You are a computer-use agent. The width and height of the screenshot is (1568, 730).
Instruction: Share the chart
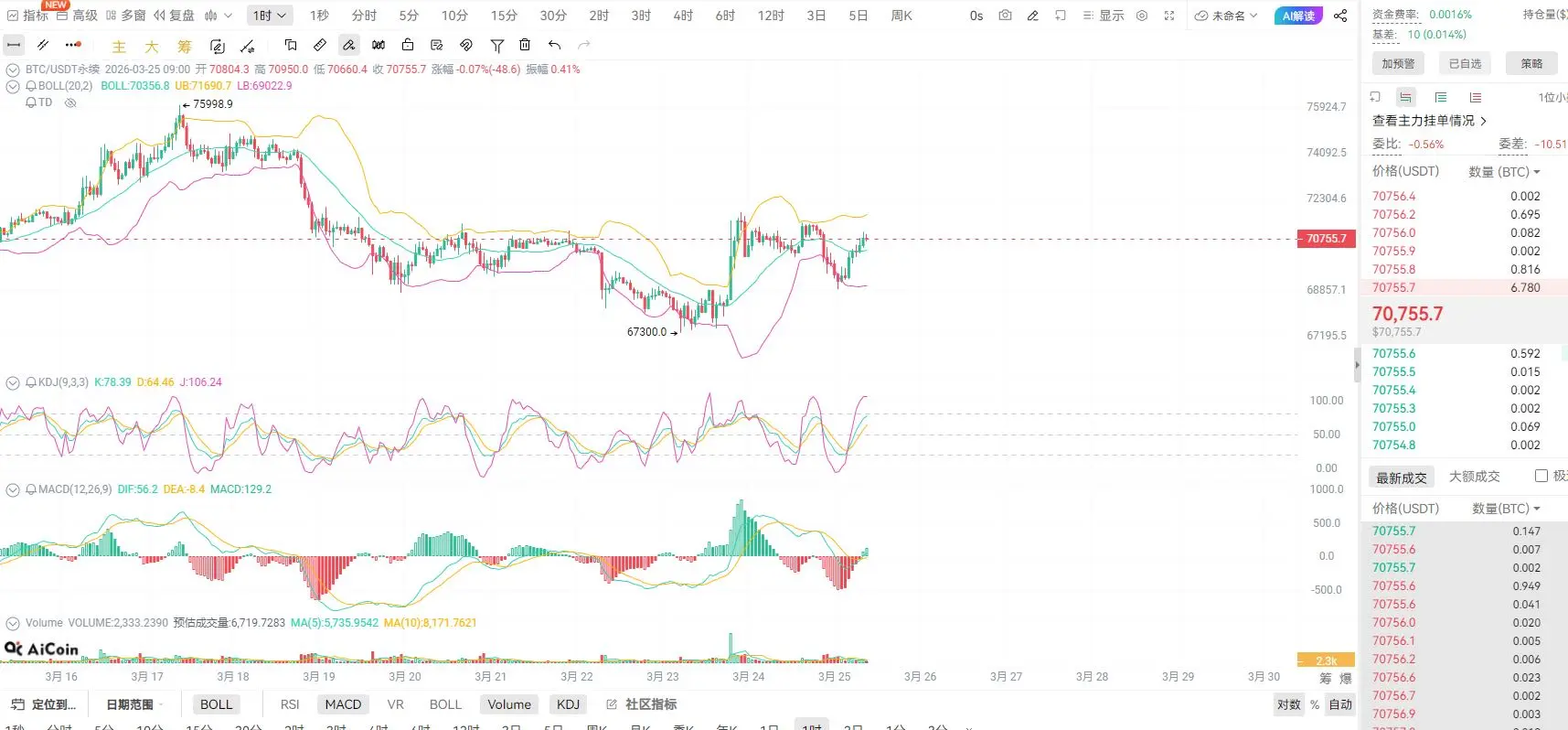[1340, 16]
